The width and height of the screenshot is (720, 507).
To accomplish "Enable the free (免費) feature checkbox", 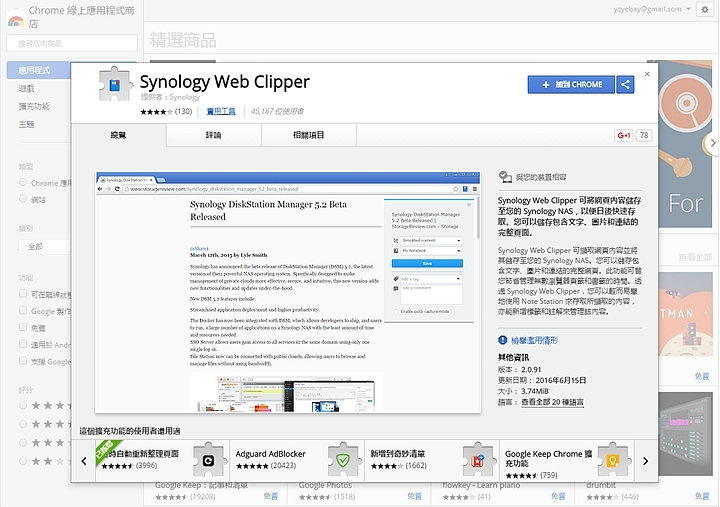I will [x=24, y=327].
